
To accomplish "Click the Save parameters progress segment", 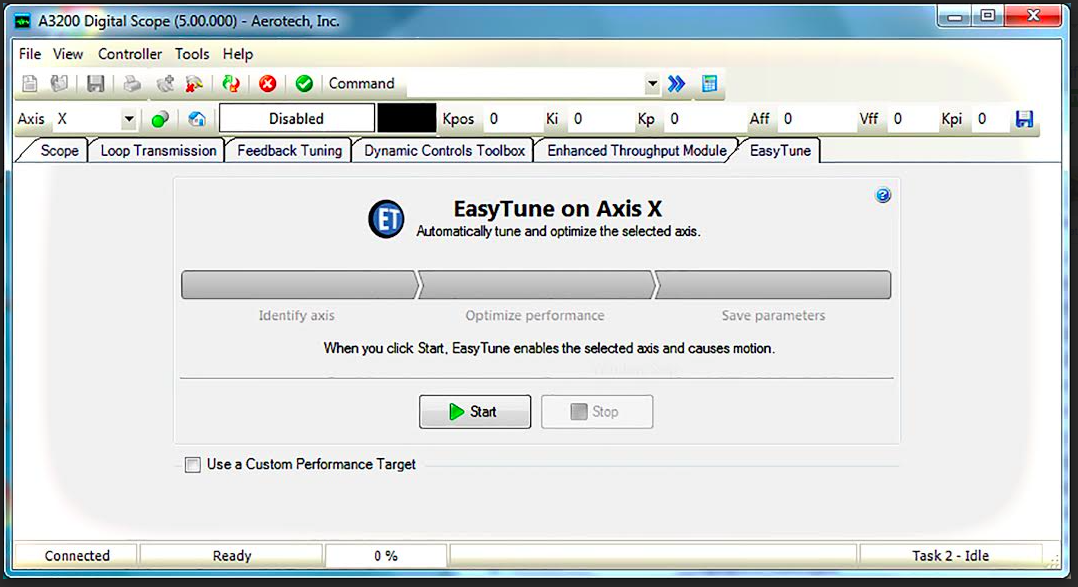I will point(773,285).
